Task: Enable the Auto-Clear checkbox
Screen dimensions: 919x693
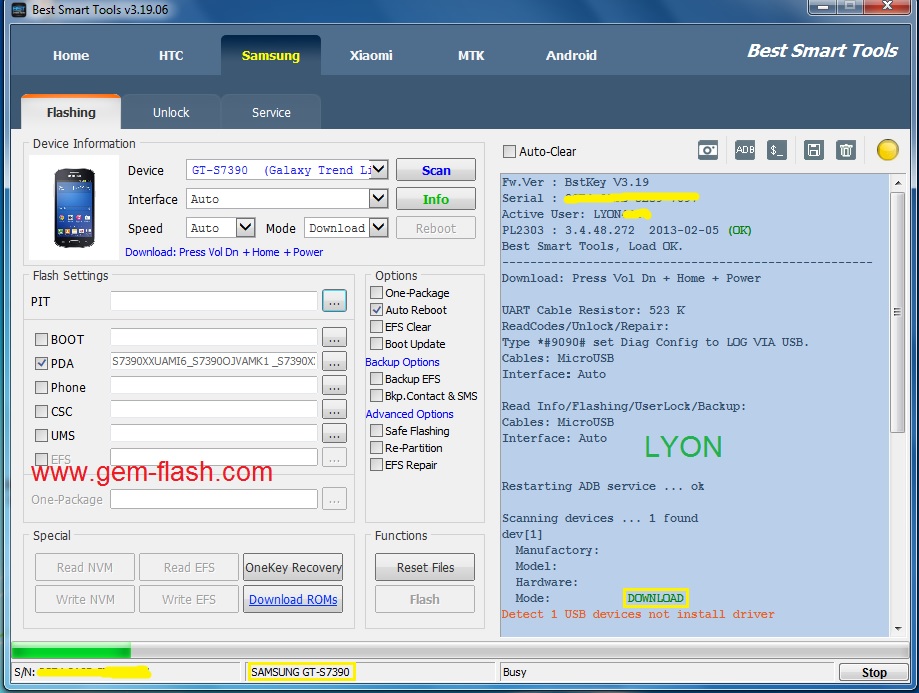Action: (509, 151)
